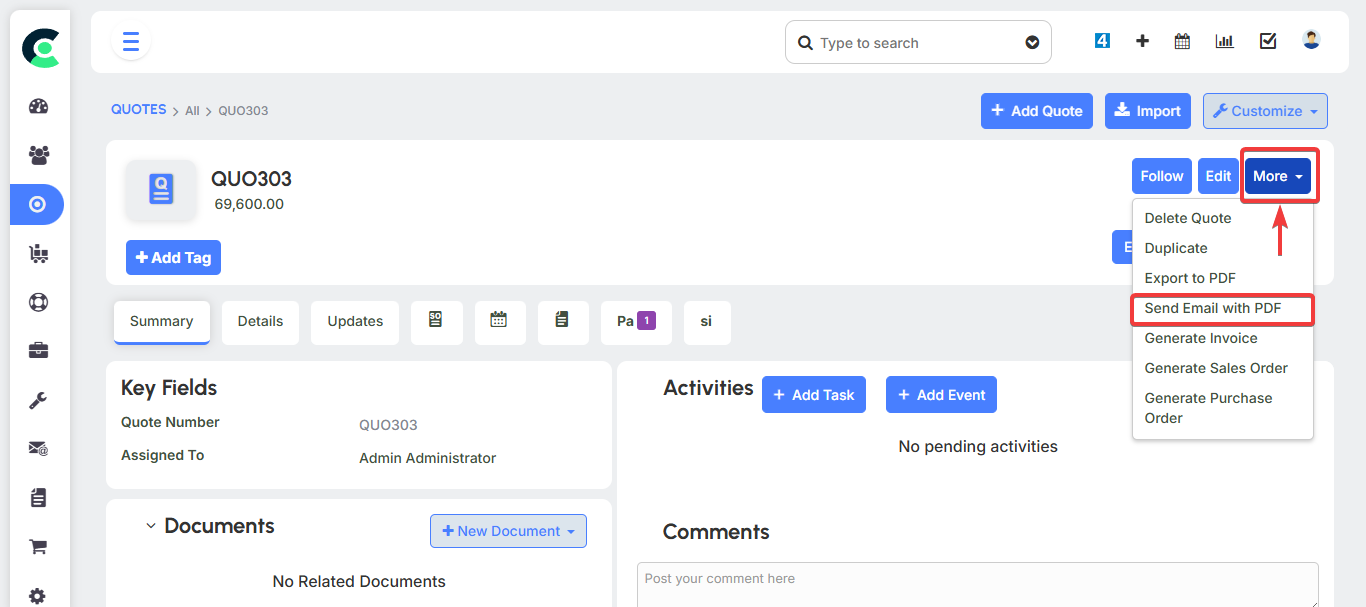
Task: Click the Follow button
Action: click(x=1161, y=176)
